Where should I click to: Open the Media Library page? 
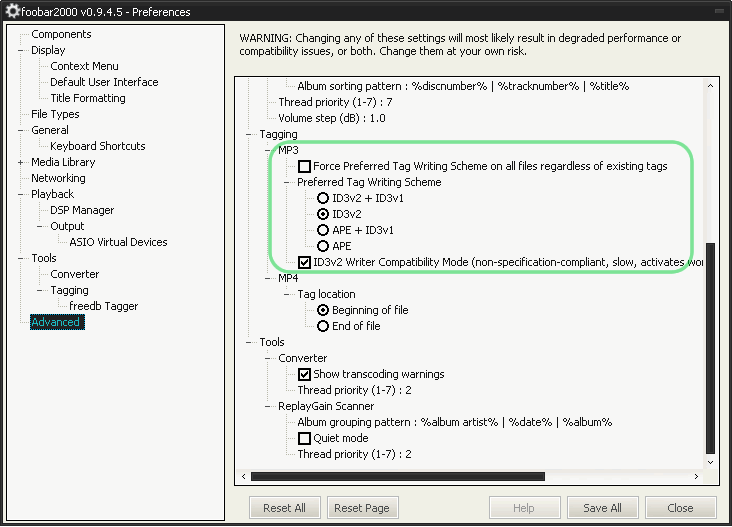(63, 162)
